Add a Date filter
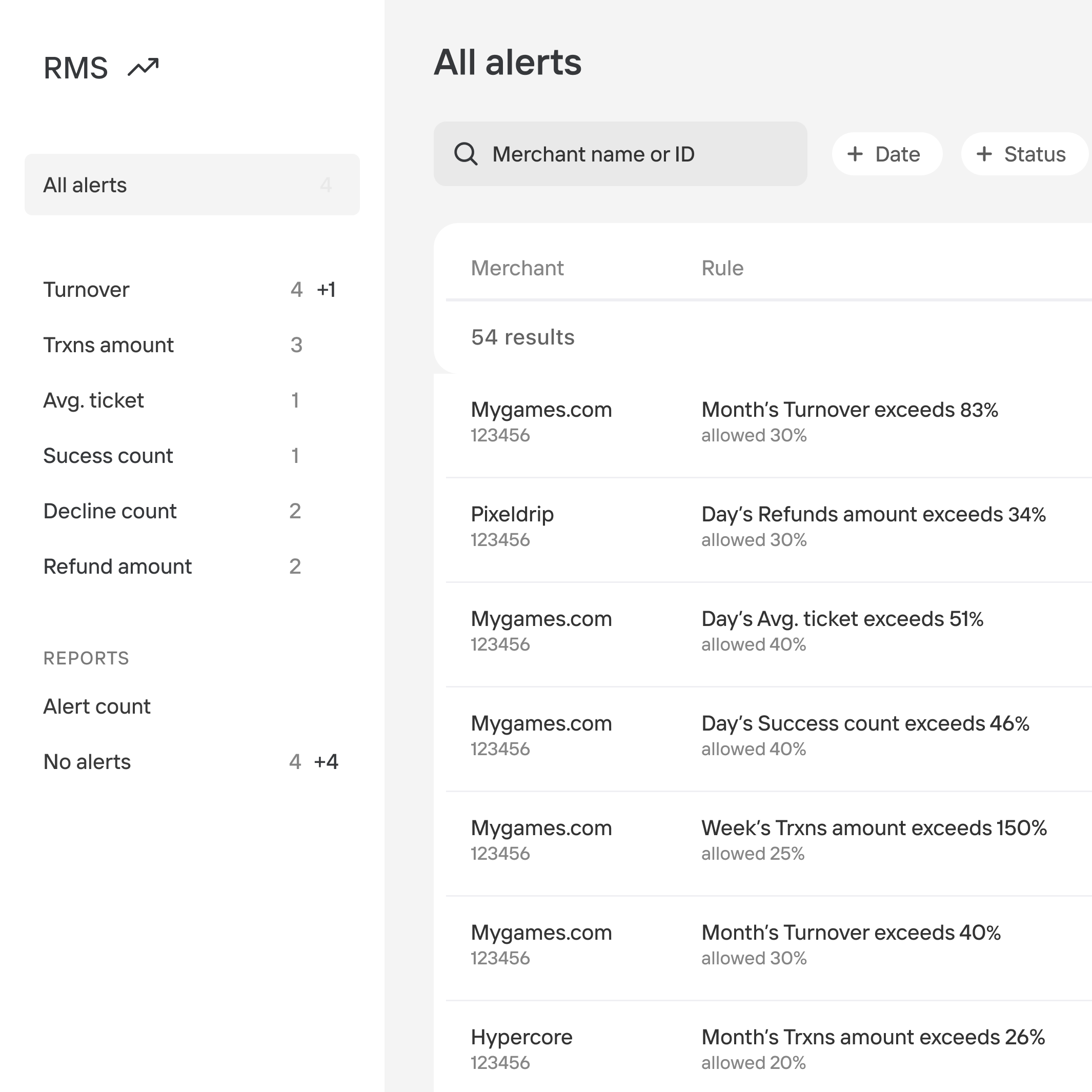Viewport: 1092px width, 1092px height. click(x=887, y=154)
